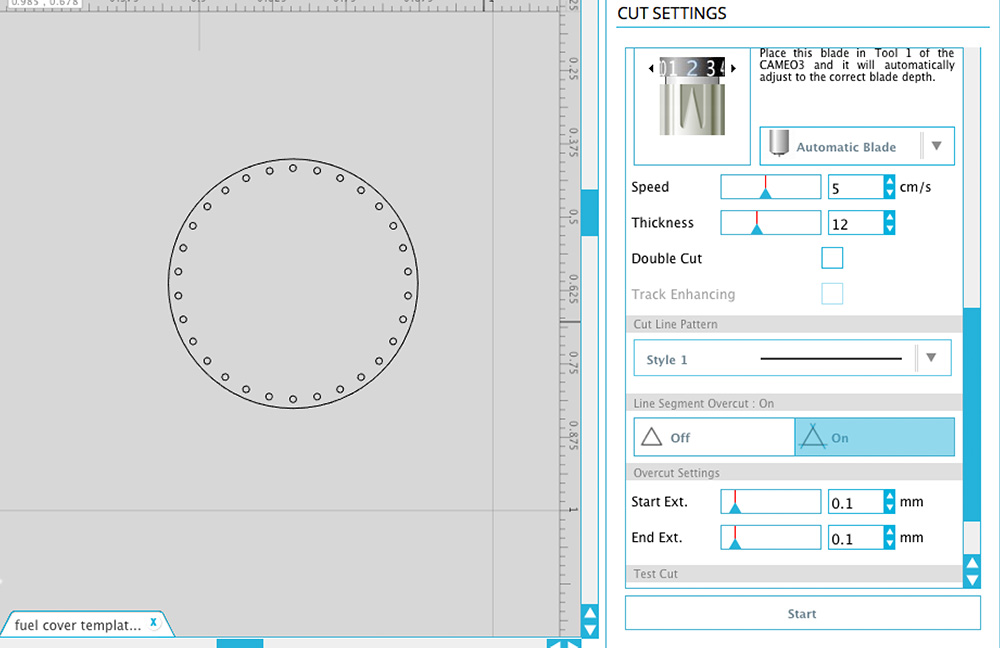This screenshot has width=1000, height=648.
Task: Expand the Style 1 cut line pattern dropdown
Action: 931,358
